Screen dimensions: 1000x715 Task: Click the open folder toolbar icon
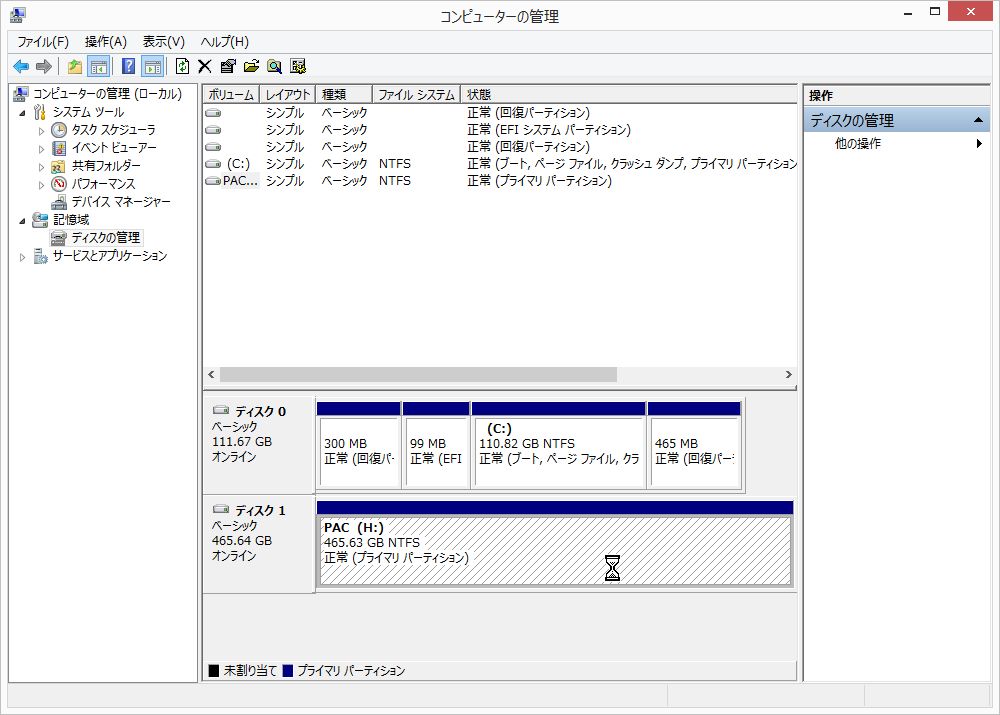click(x=251, y=66)
